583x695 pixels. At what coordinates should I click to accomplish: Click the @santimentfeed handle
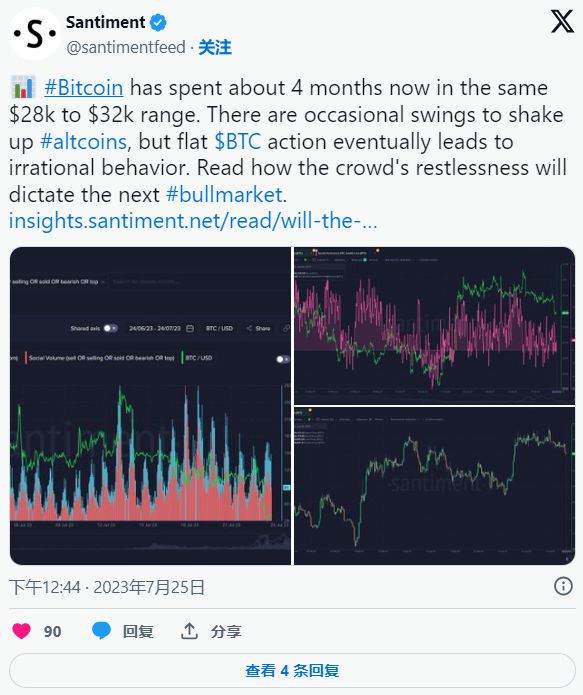pos(126,47)
